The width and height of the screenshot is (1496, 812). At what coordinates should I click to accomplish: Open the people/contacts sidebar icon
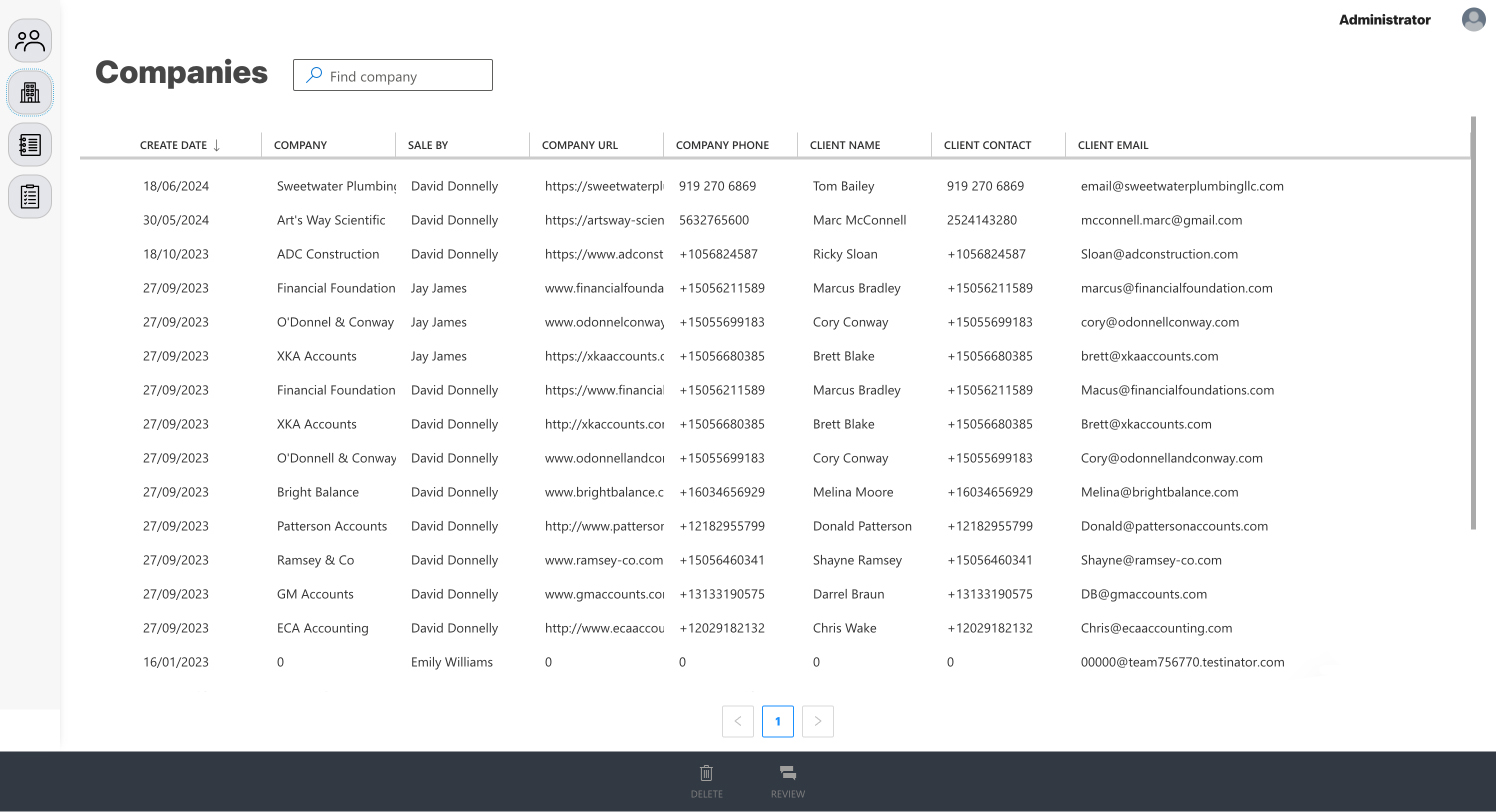pos(30,41)
